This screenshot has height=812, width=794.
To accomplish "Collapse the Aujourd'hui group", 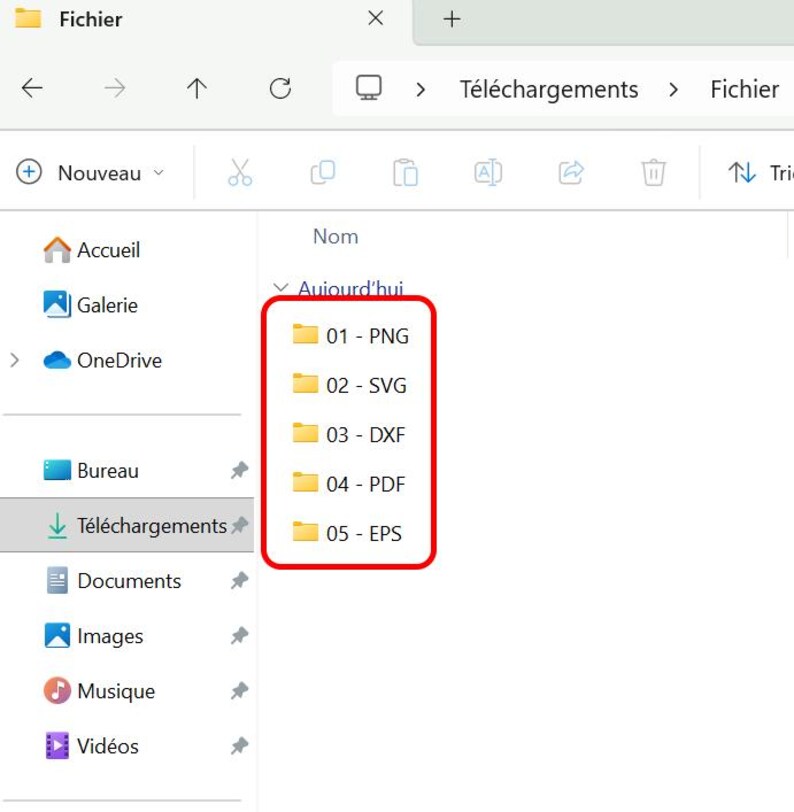I will [x=281, y=287].
